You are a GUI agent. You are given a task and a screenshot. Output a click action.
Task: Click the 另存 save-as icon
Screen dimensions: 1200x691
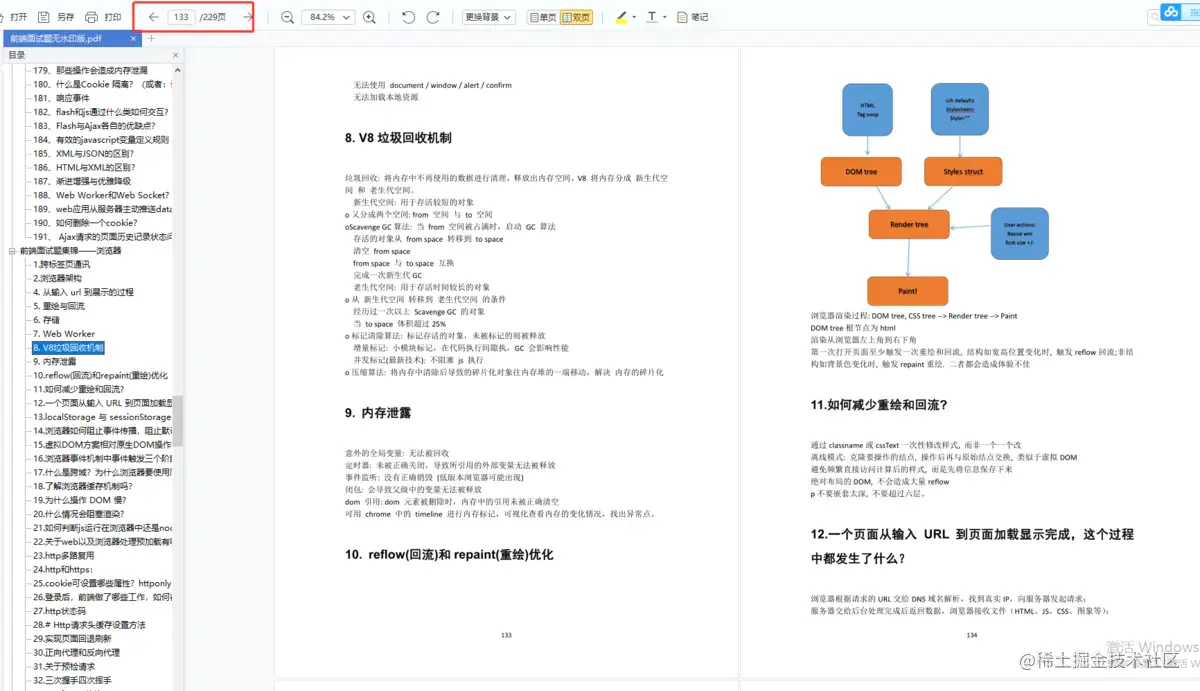(x=43, y=17)
